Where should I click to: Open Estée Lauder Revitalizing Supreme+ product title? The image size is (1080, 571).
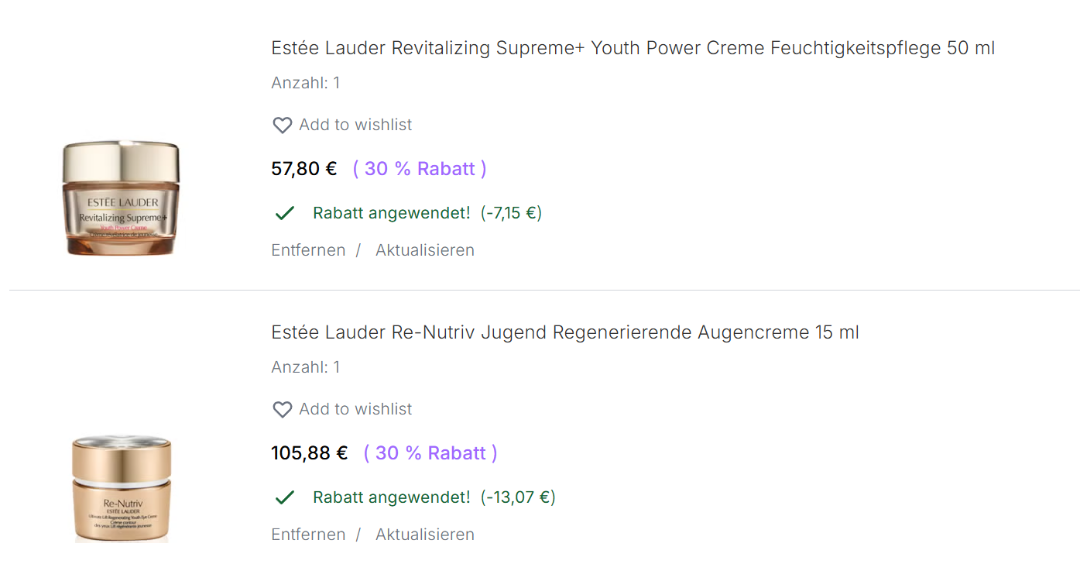632,48
